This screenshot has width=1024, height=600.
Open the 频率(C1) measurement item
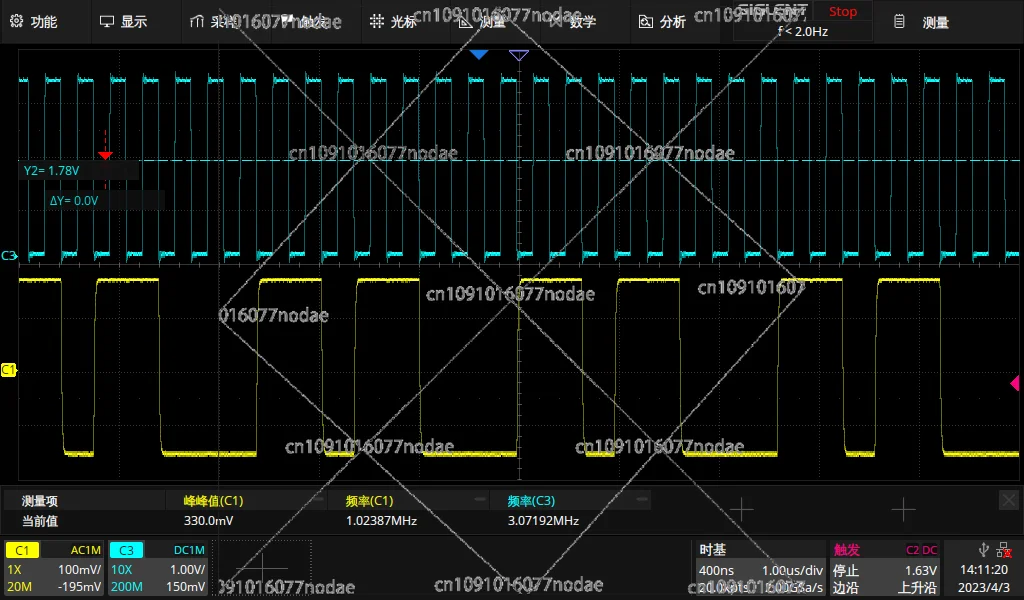[x=370, y=501]
